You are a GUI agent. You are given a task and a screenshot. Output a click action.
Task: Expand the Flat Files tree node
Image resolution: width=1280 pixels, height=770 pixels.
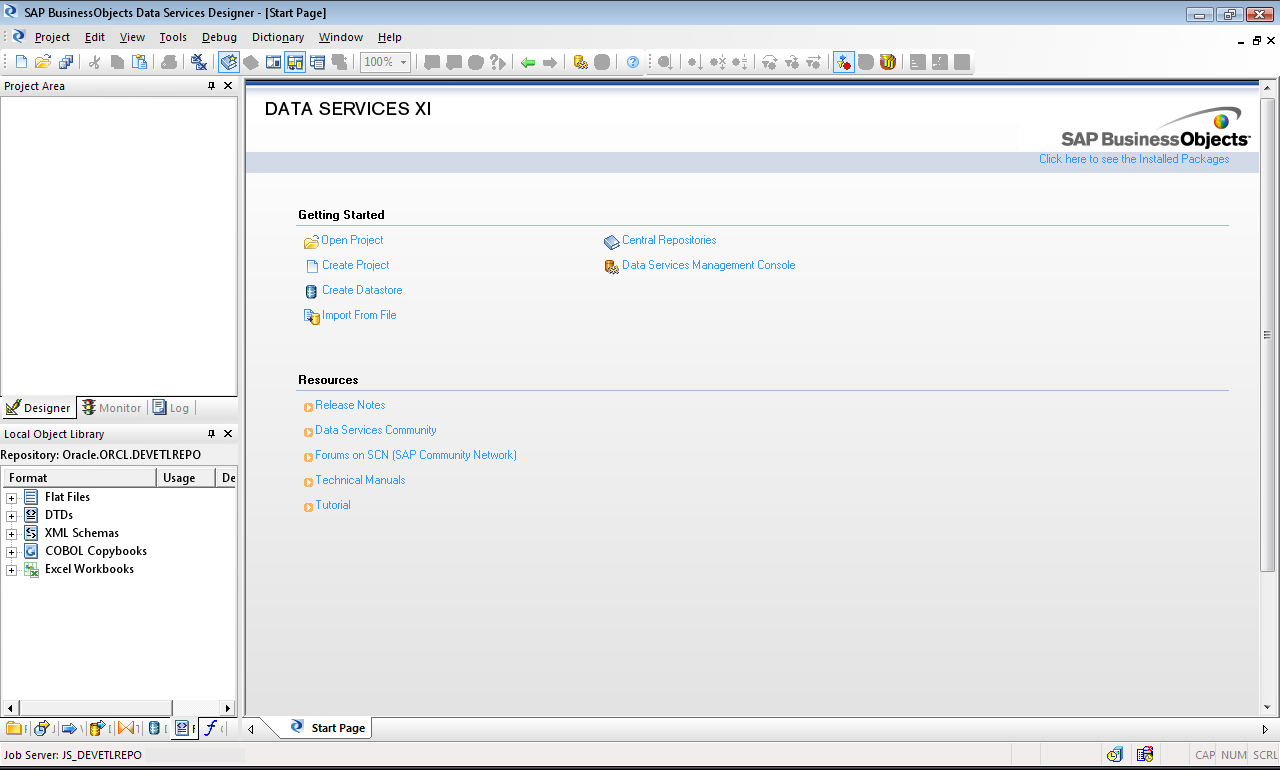tap(12, 497)
